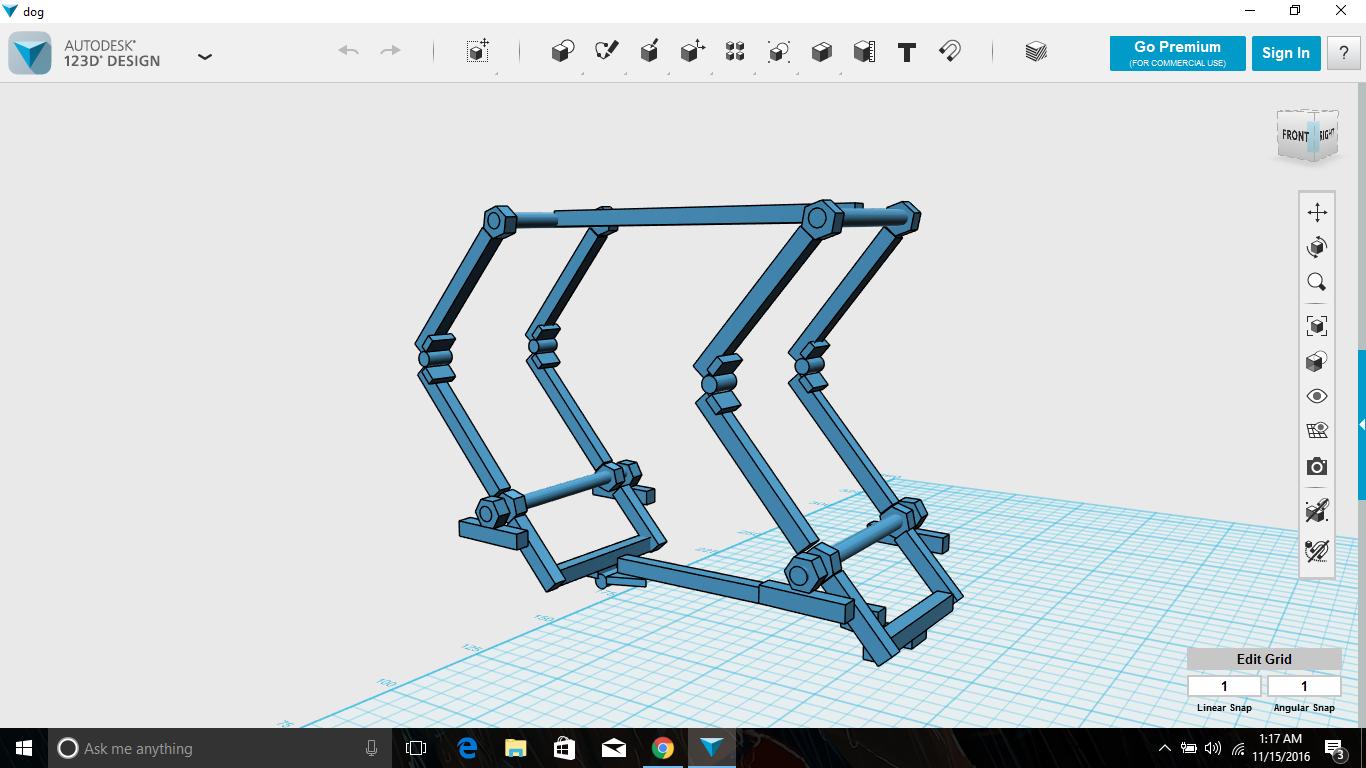
Task: Select the Pan navigation tool
Action: click(x=1317, y=212)
